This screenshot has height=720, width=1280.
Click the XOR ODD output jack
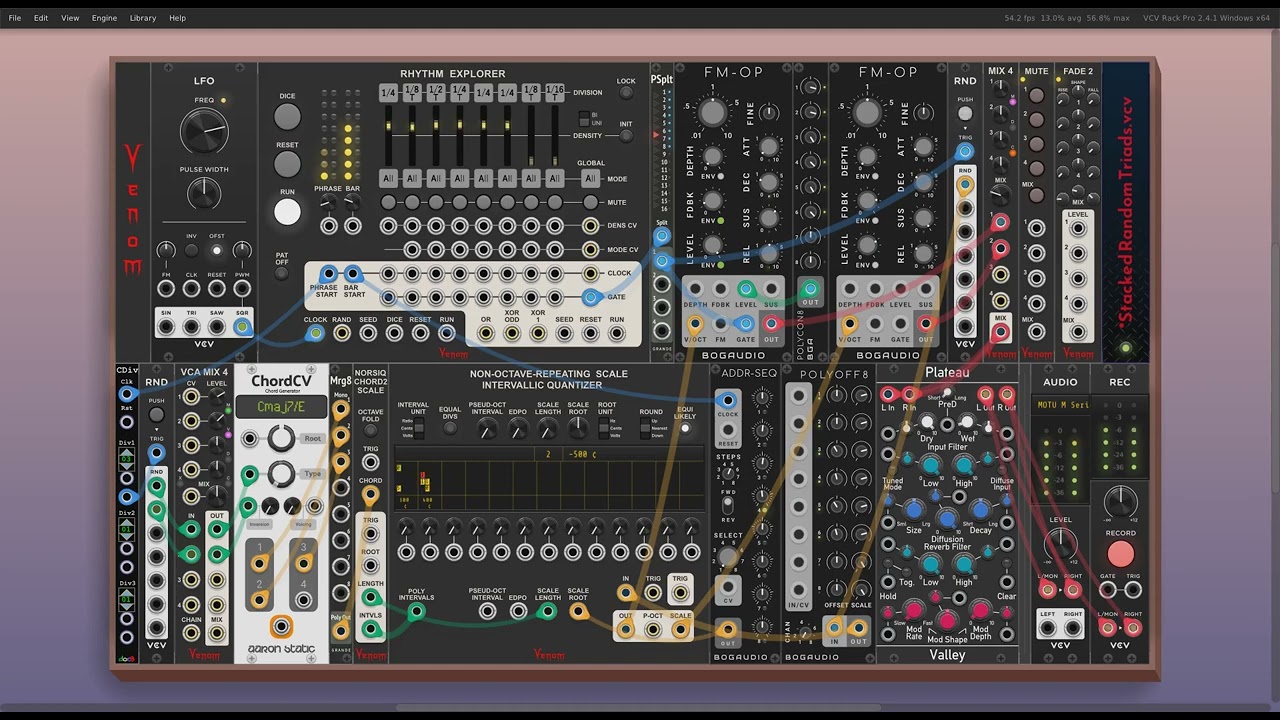pos(512,334)
